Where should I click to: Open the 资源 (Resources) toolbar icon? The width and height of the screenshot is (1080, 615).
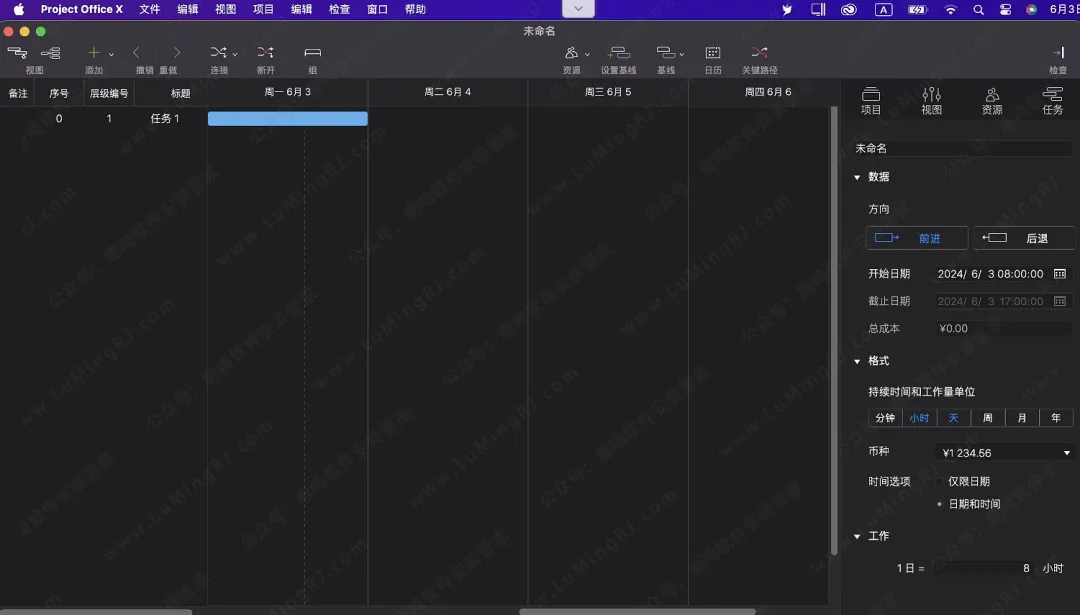571,53
